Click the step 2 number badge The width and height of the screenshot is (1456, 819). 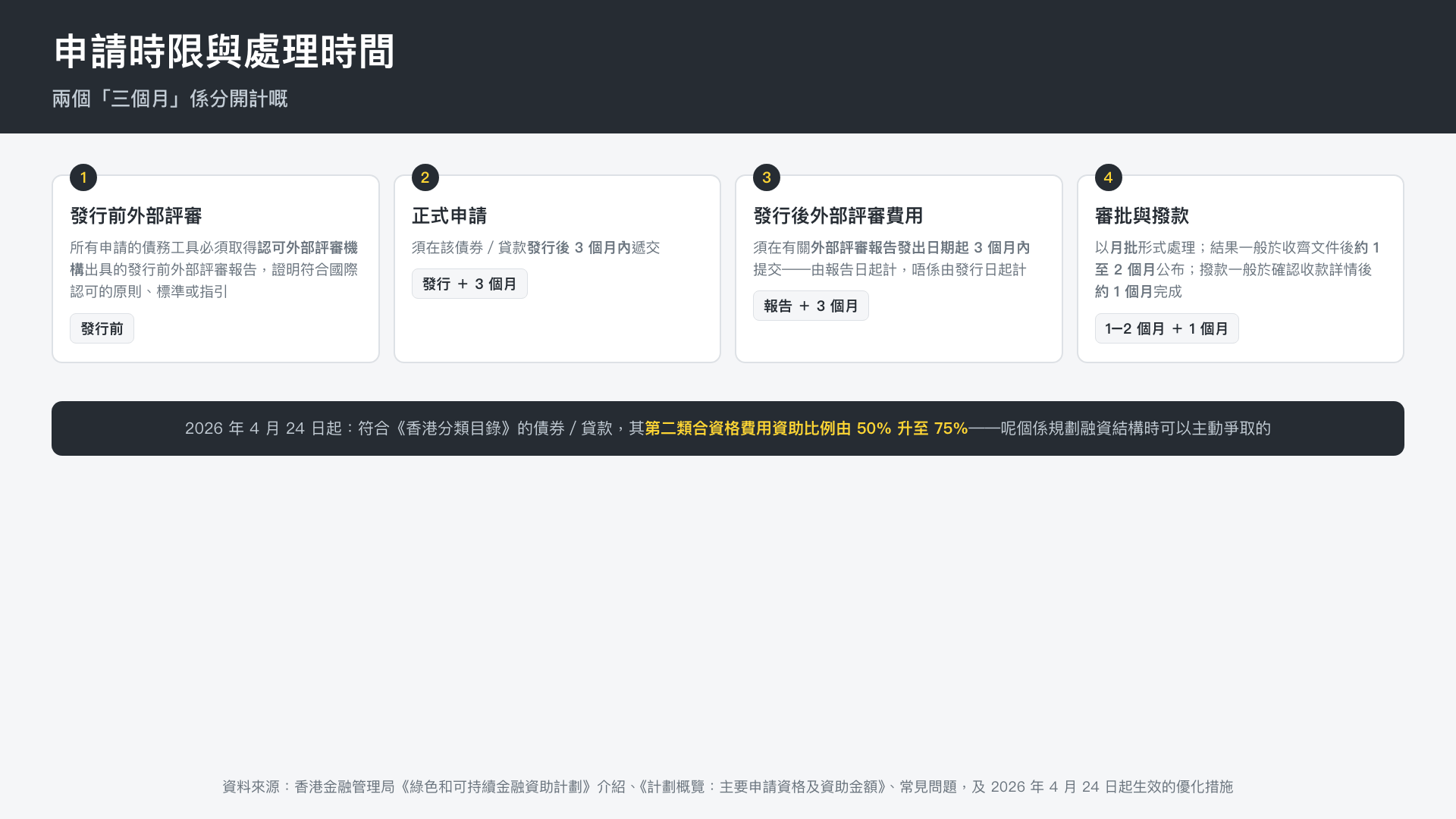click(425, 177)
